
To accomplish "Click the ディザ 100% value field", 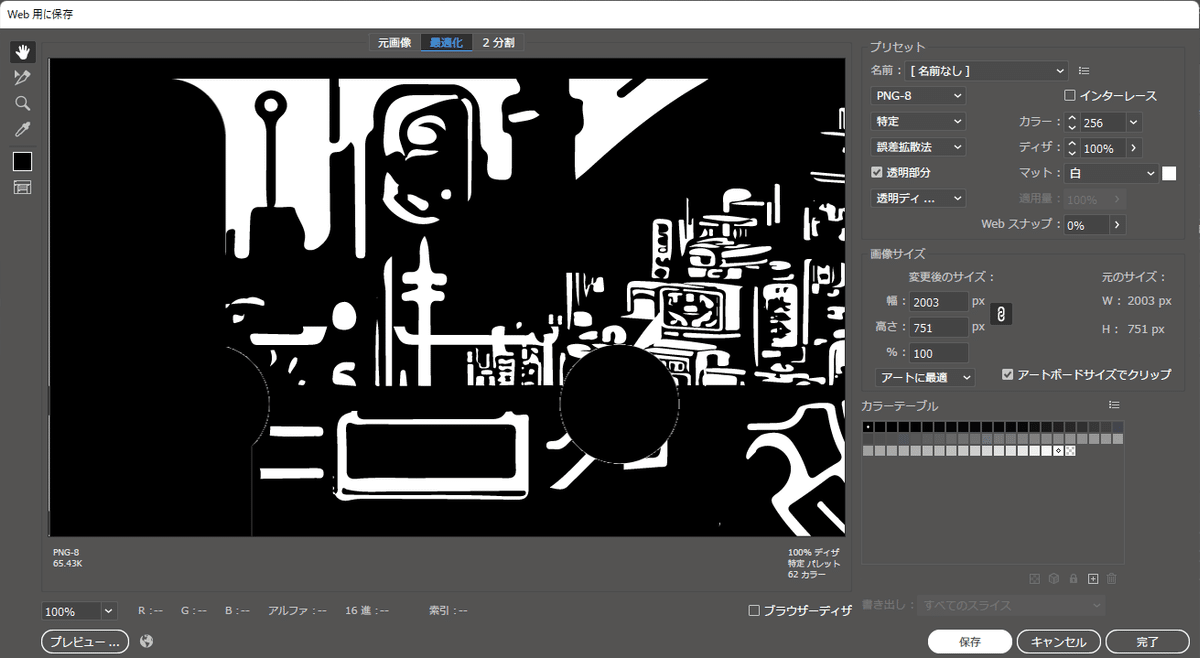I will click(x=1103, y=148).
